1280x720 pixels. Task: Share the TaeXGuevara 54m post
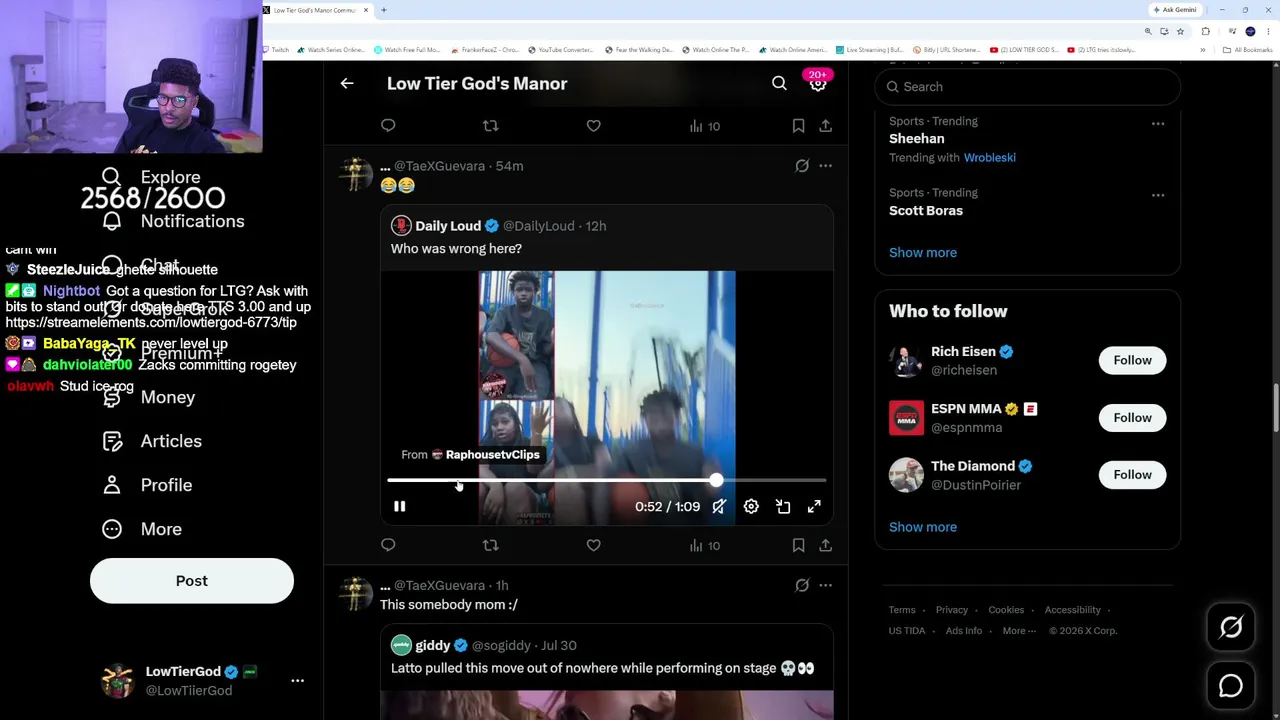click(x=825, y=545)
